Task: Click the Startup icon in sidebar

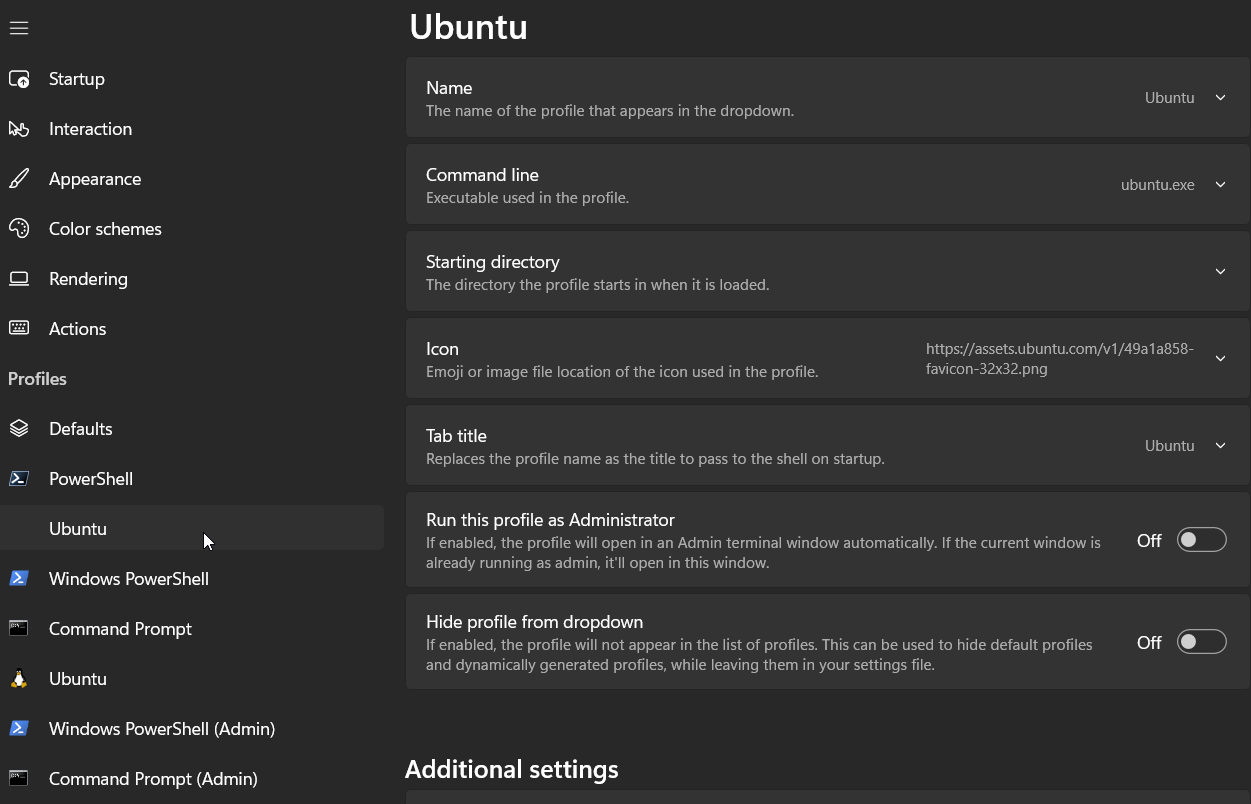Action: click(19, 79)
